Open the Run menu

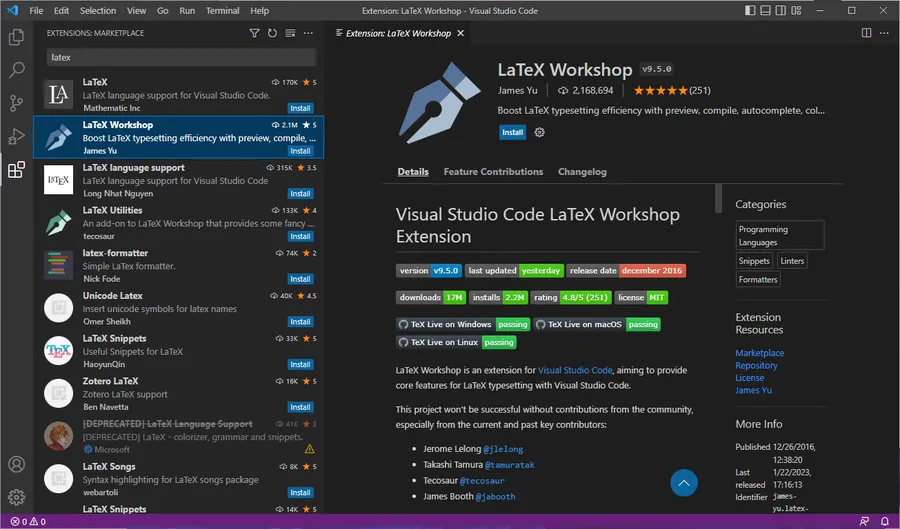pyautogui.click(x=187, y=10)
